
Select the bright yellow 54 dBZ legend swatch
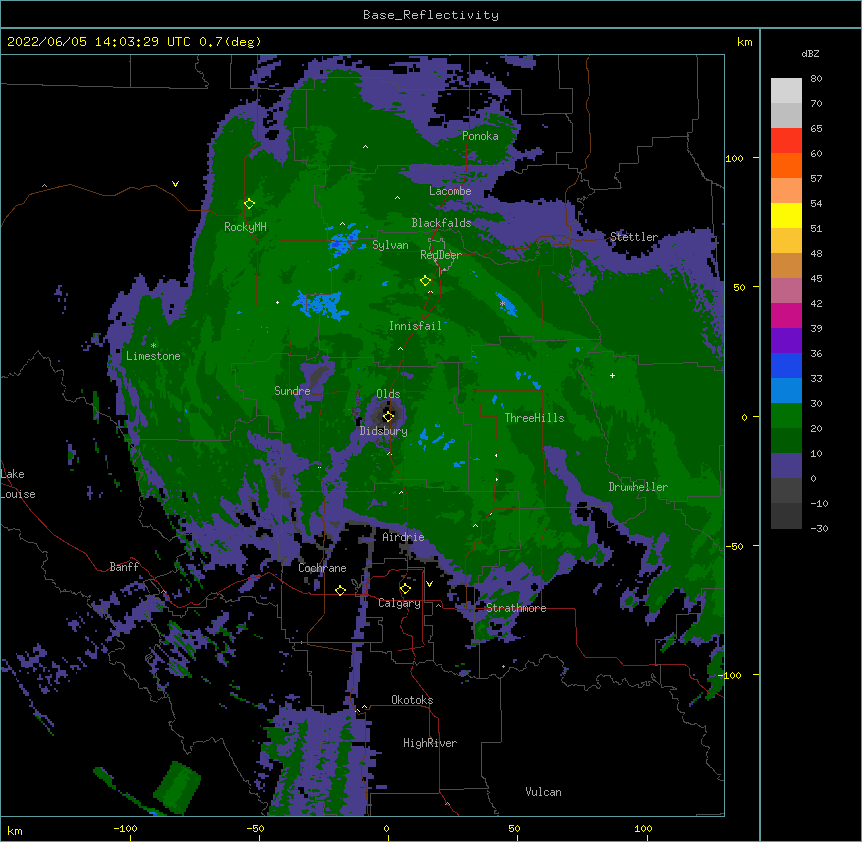786,215
